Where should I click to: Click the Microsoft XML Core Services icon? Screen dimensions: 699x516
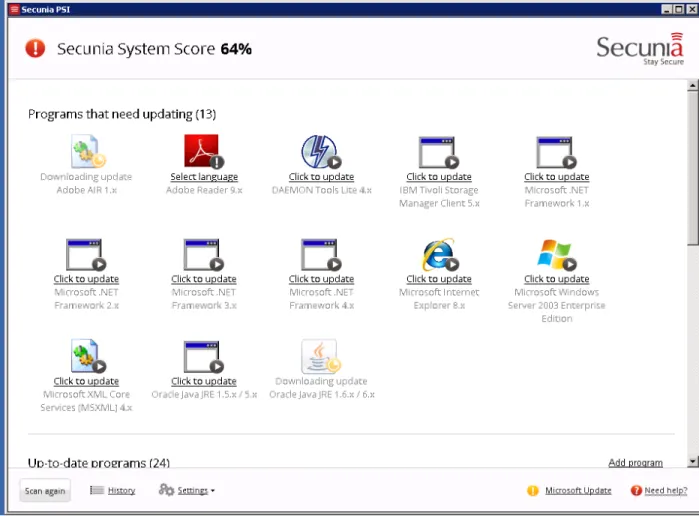[x=88, y=355]
